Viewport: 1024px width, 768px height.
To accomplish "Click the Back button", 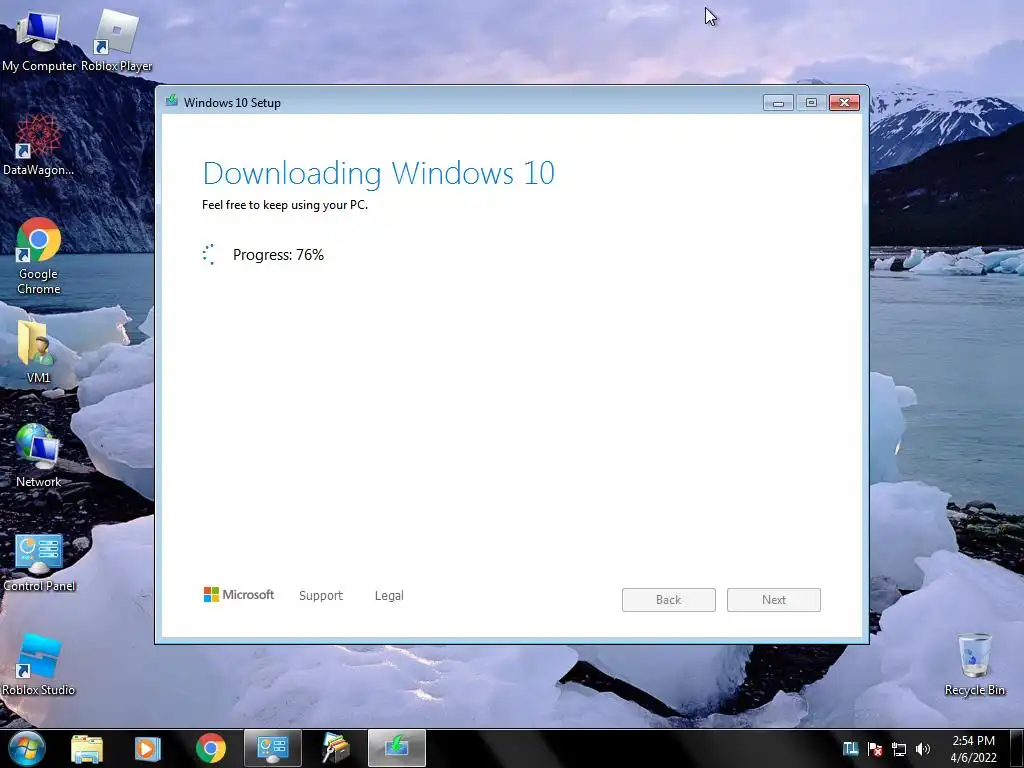I will 669,600.
